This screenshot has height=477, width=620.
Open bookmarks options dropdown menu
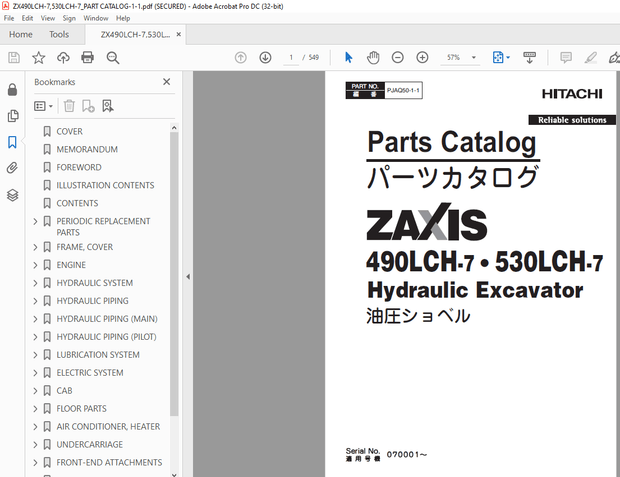(x=43, y=106)
